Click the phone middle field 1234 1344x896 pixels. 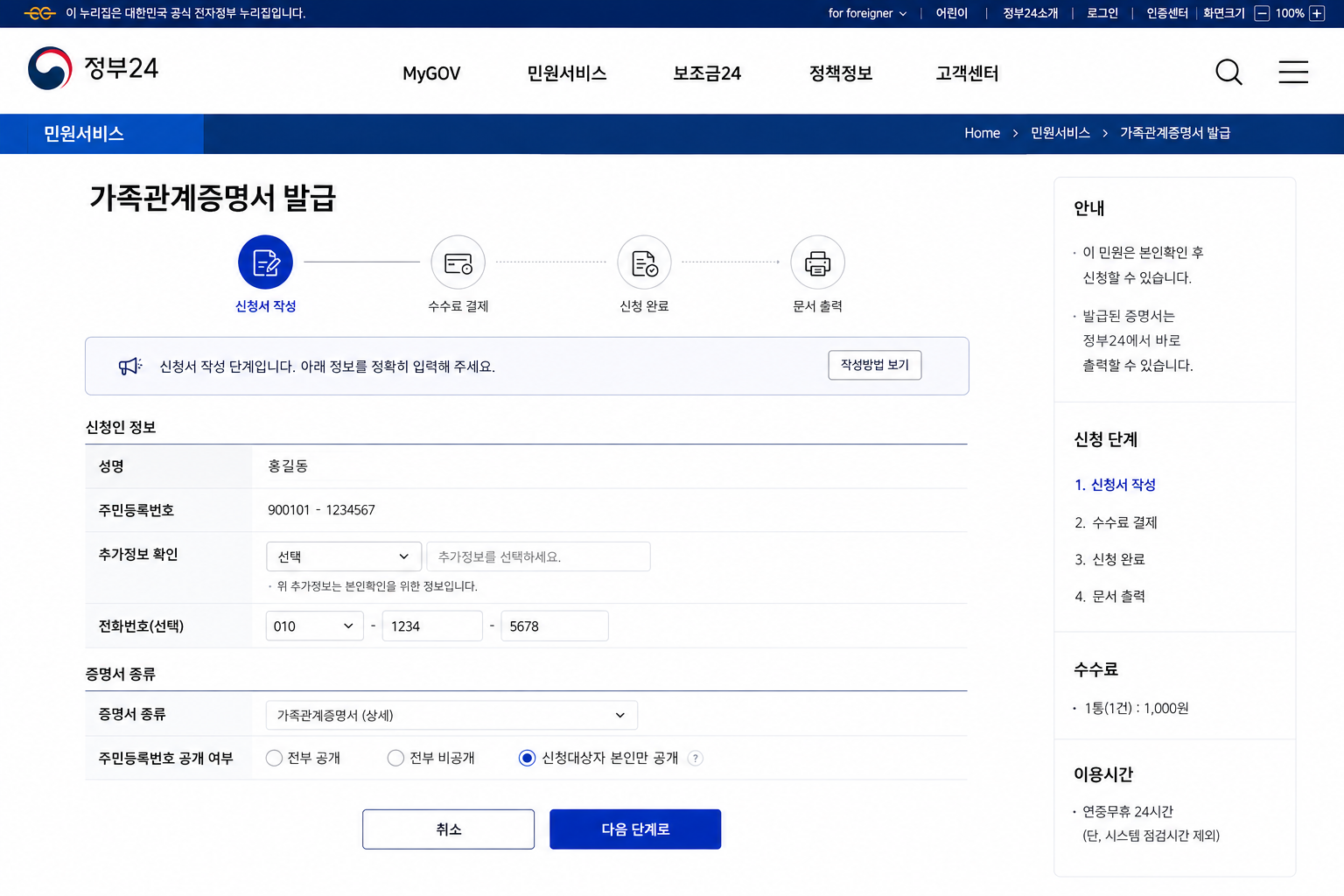(432, 626)
